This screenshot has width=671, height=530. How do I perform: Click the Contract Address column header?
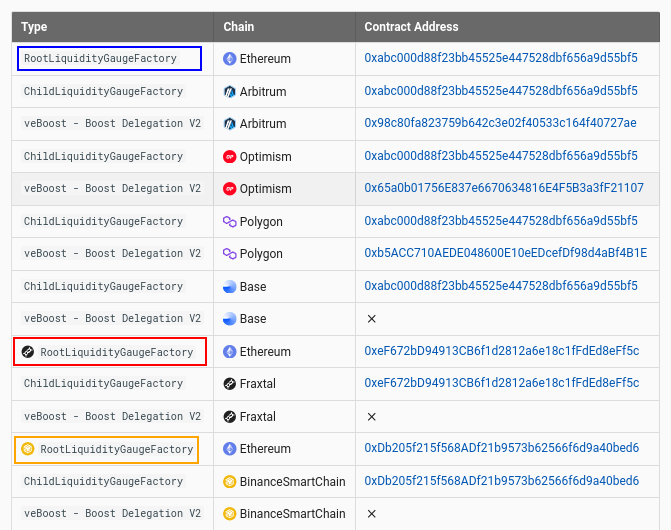tap(411, 27)
